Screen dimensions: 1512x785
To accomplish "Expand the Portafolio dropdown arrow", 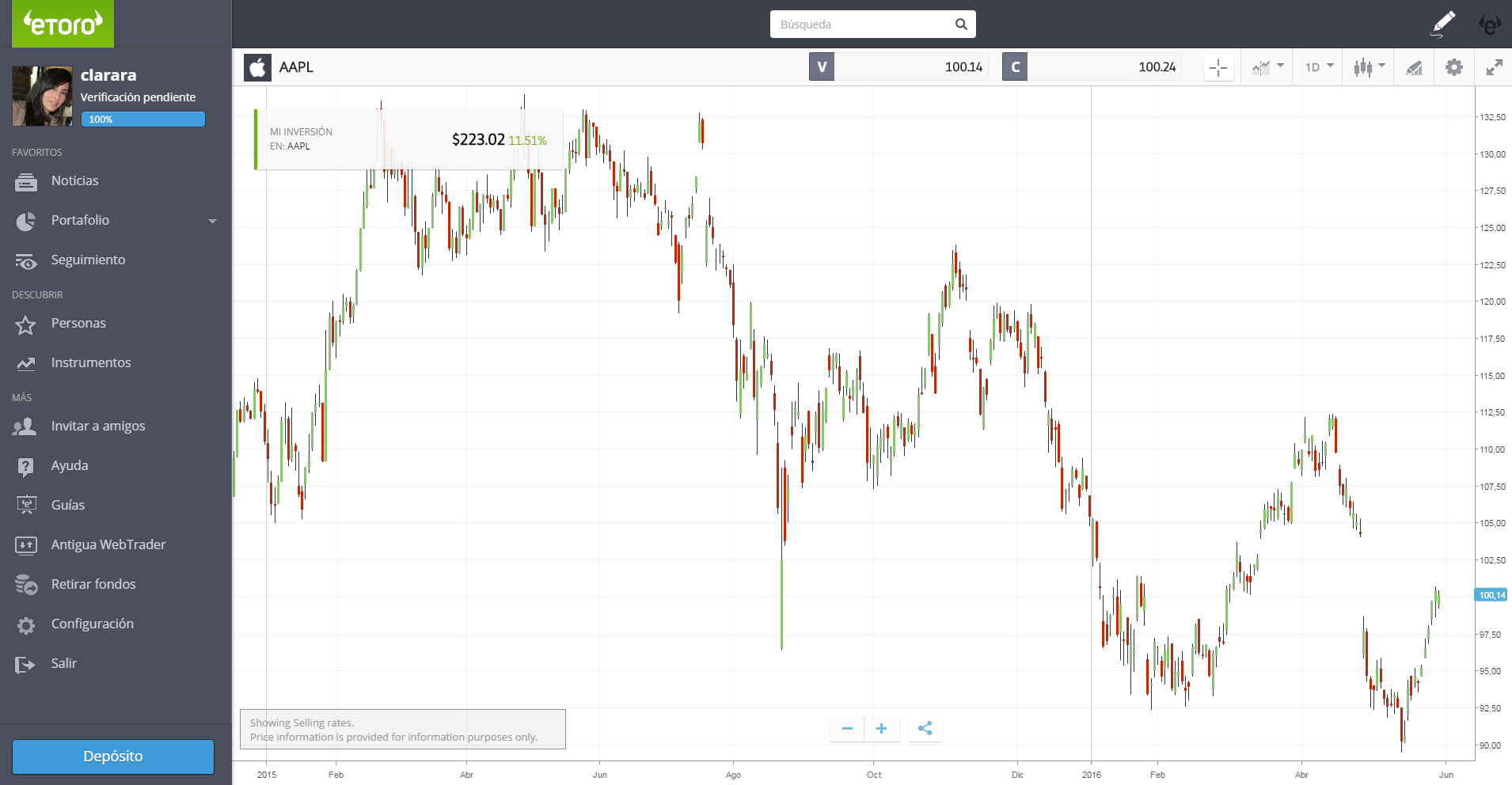I will pyautogui.click(x=212, y=221).
